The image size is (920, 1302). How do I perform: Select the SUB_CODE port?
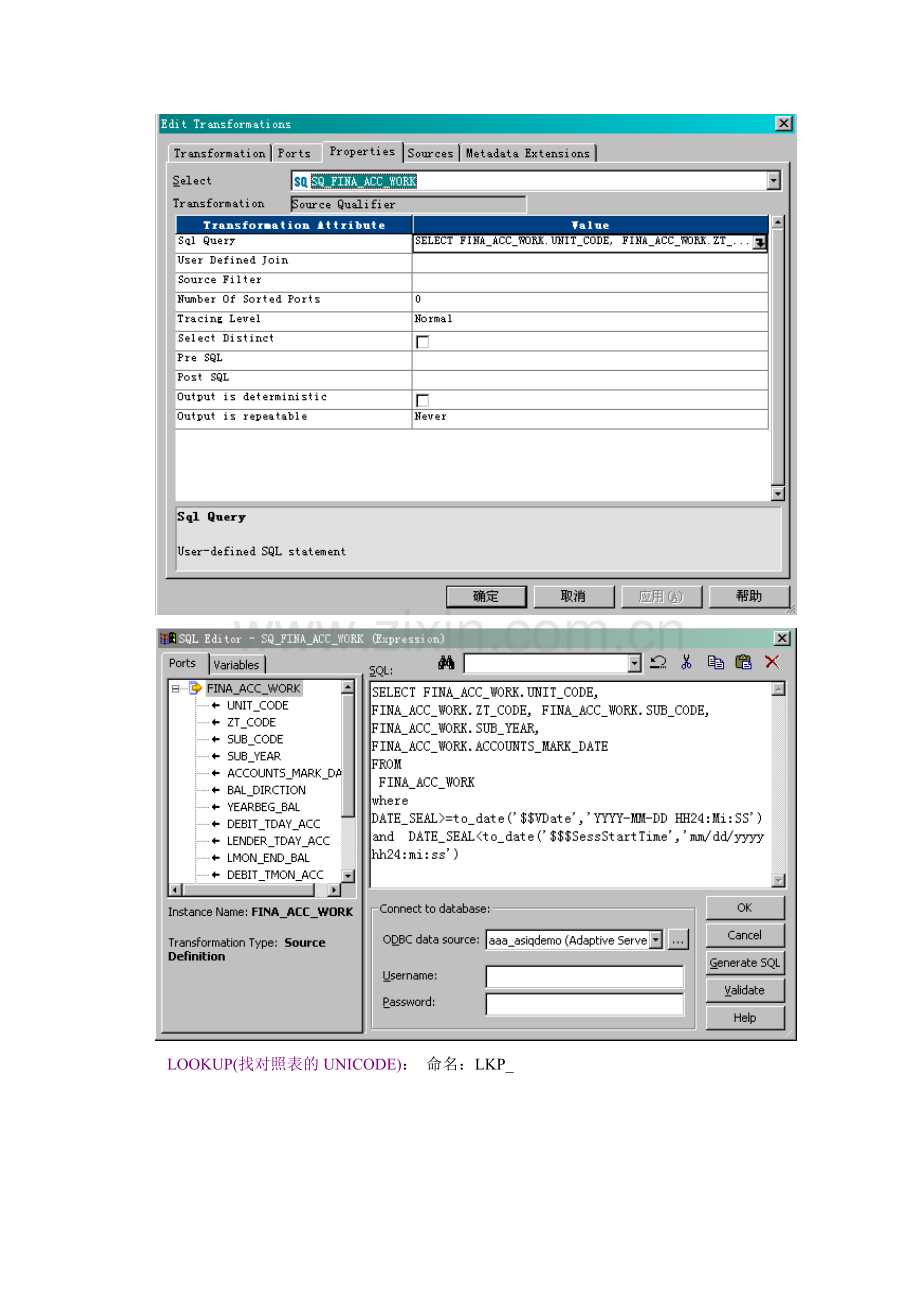pos(255,739)
